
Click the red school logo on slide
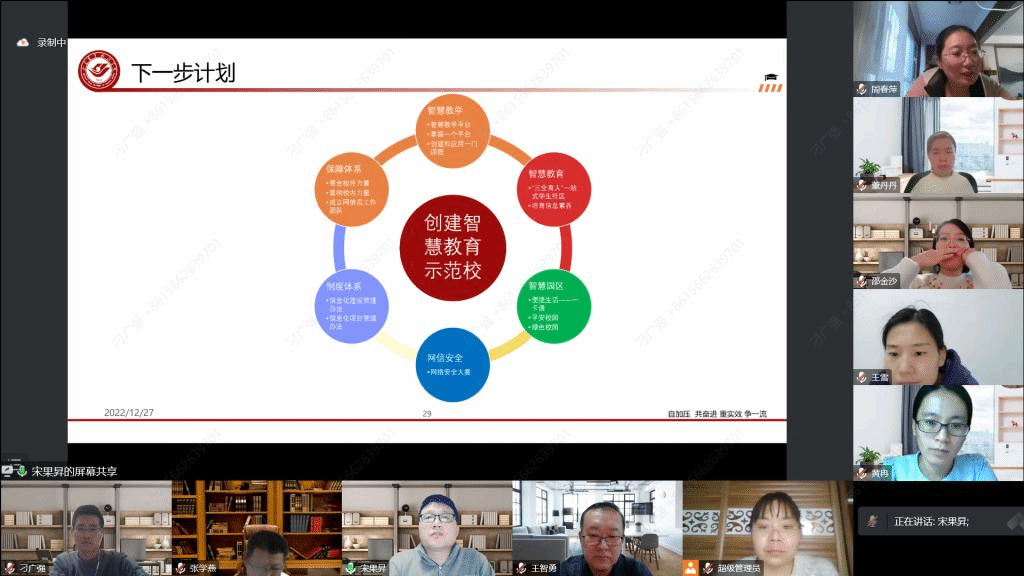99,71
